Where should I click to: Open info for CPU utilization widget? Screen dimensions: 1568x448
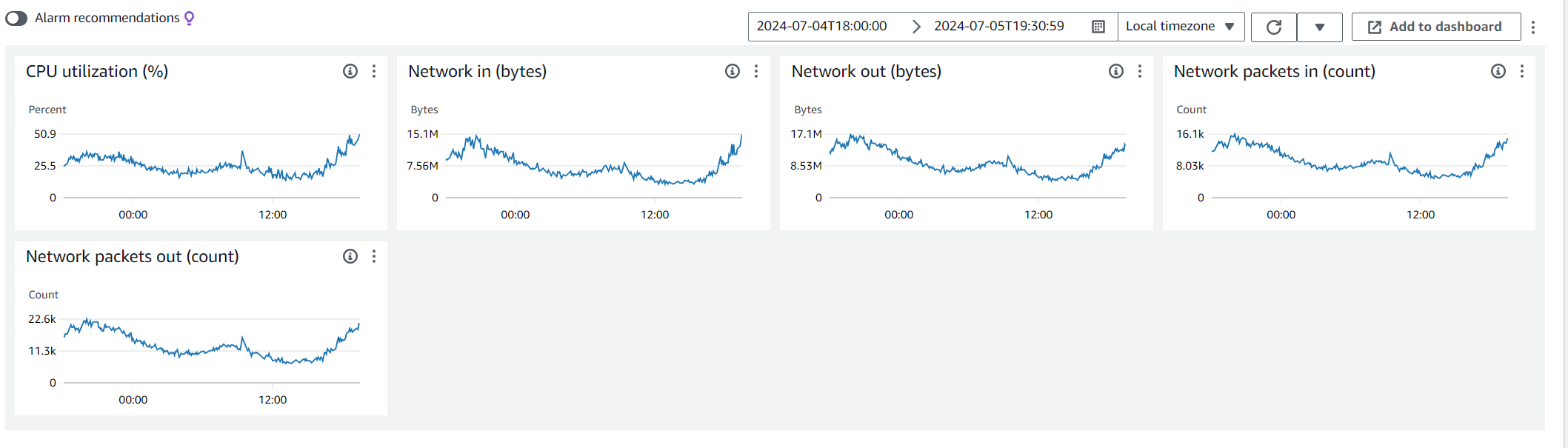point(350,71)
